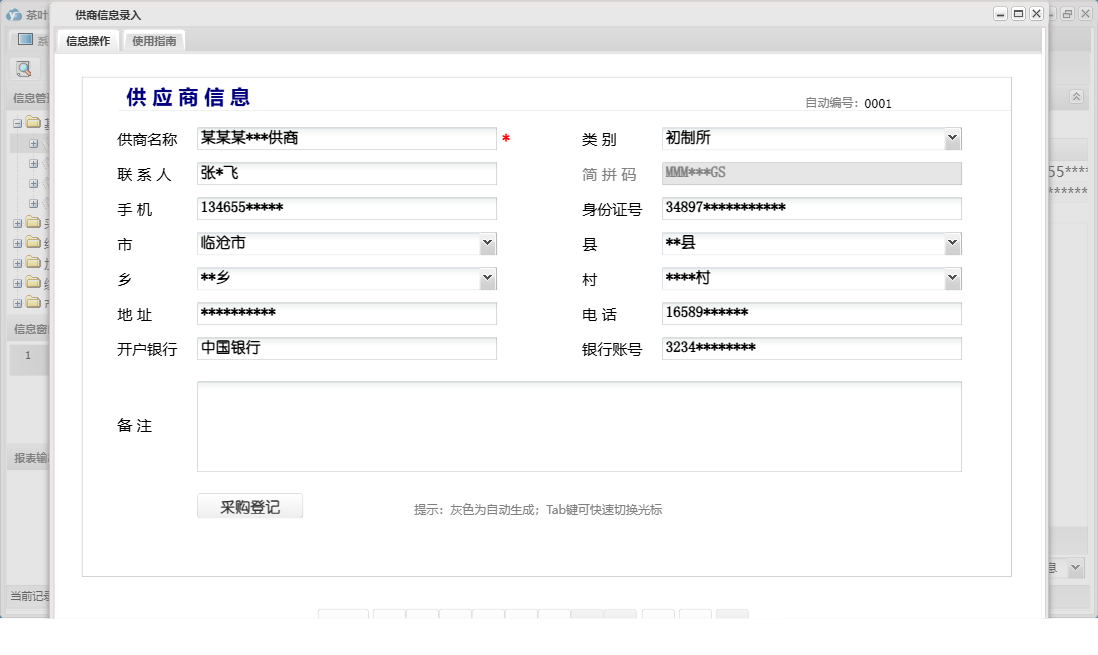Image resolution: width=1098 pixels, height=655 pixels.
Task: Open the 类别 dropdown showing 初制所
Action: pyautogui.click(x=953, y=138)
